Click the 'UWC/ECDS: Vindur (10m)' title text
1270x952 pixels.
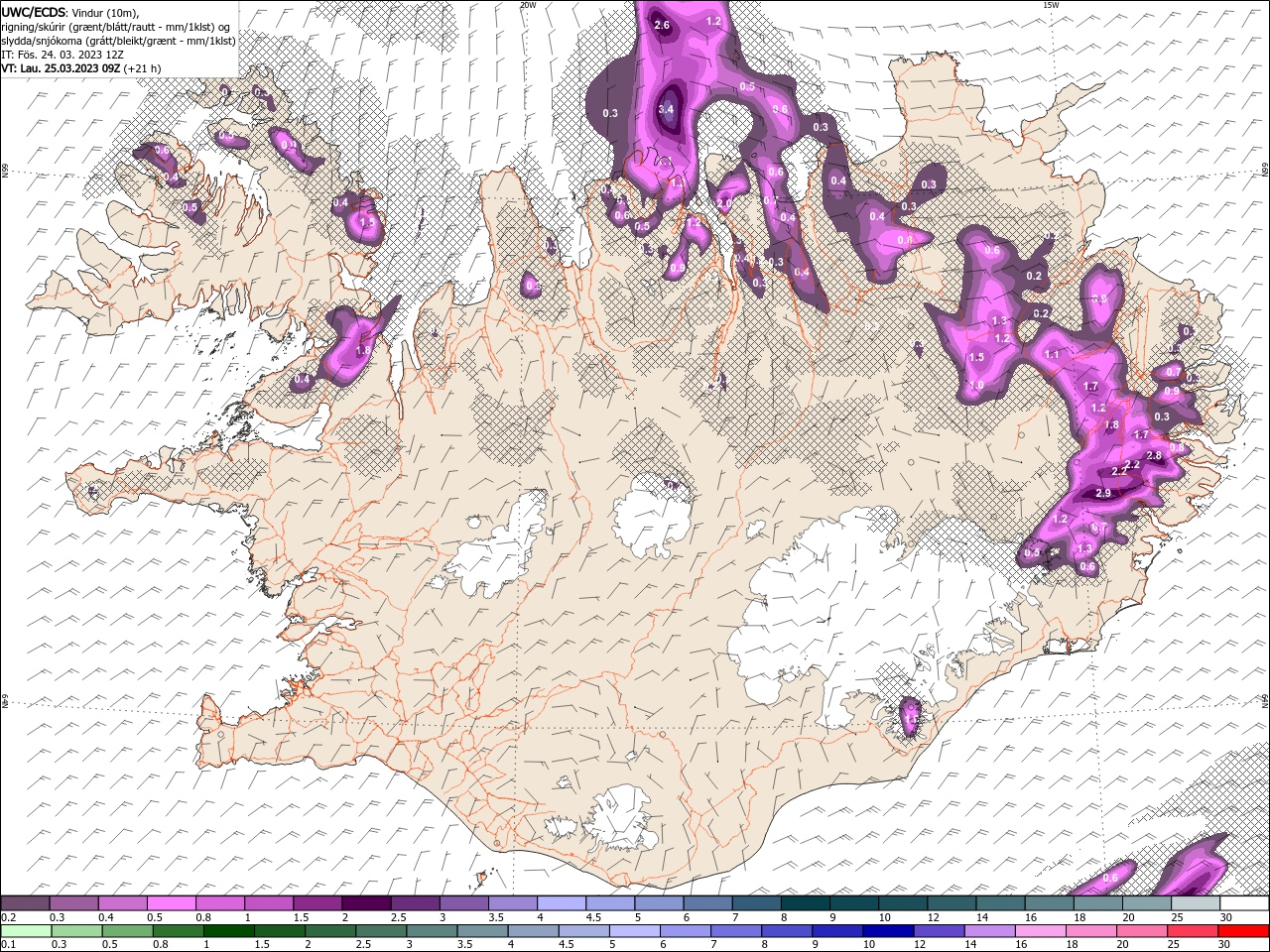(70, 12)
